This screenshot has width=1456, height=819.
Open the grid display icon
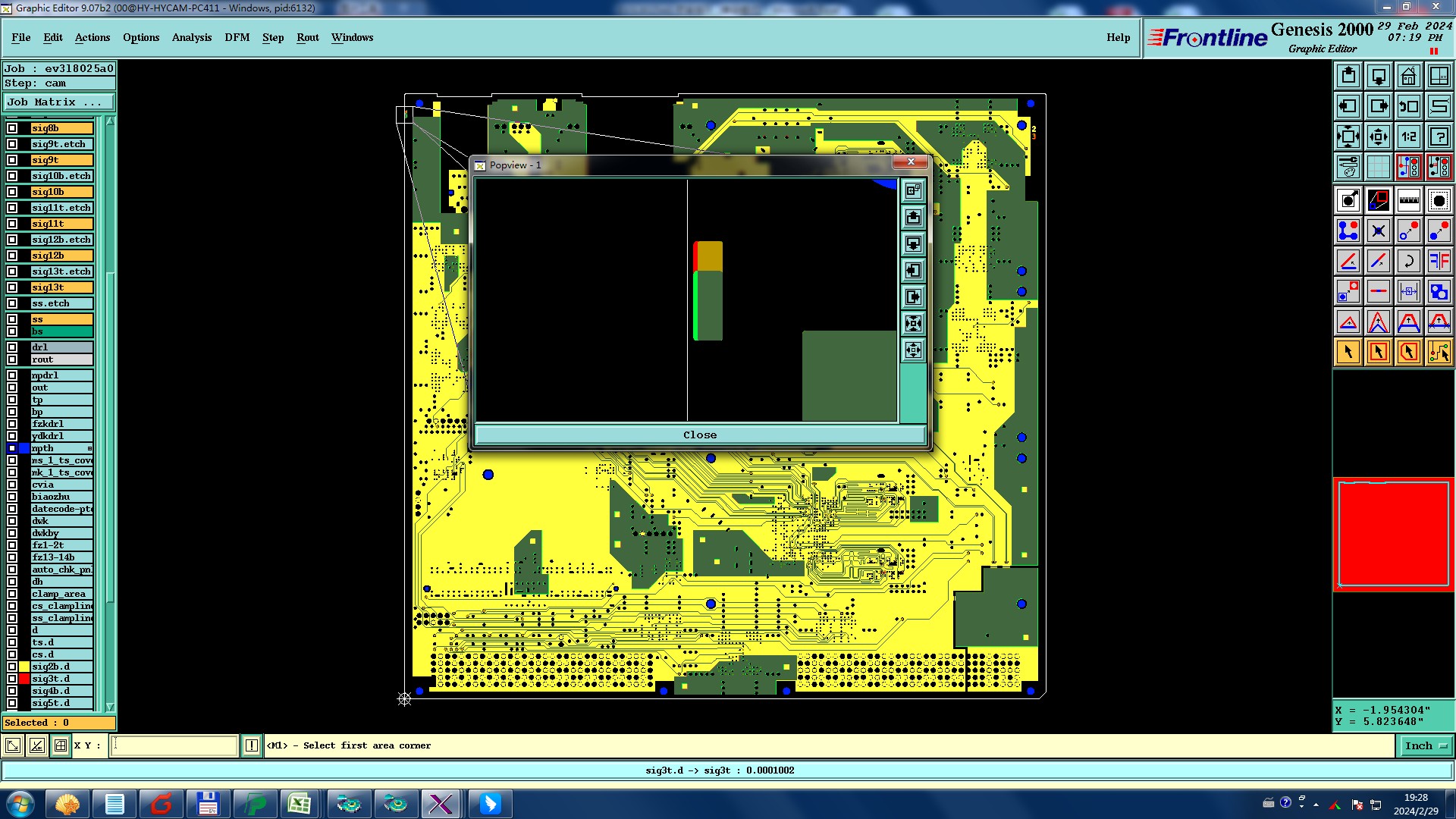[1378, 167]
